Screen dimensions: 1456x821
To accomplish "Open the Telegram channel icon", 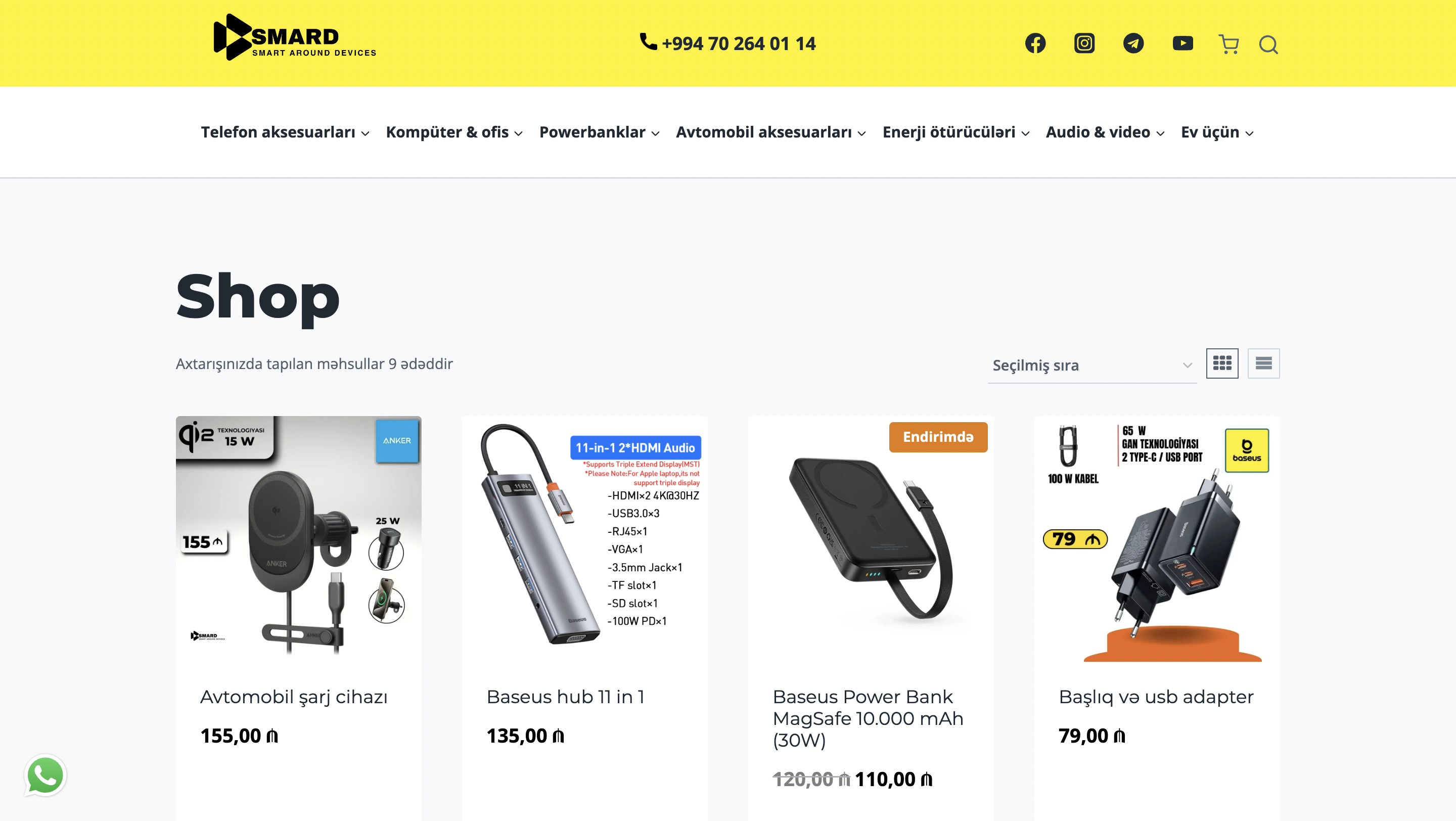I will point(1133,43).
